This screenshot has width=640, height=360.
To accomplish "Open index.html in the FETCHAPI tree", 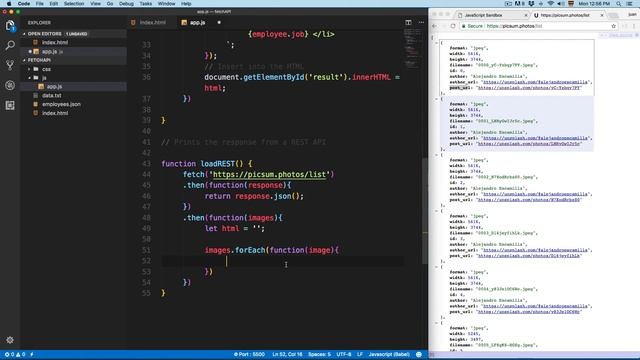I will 55,113.
